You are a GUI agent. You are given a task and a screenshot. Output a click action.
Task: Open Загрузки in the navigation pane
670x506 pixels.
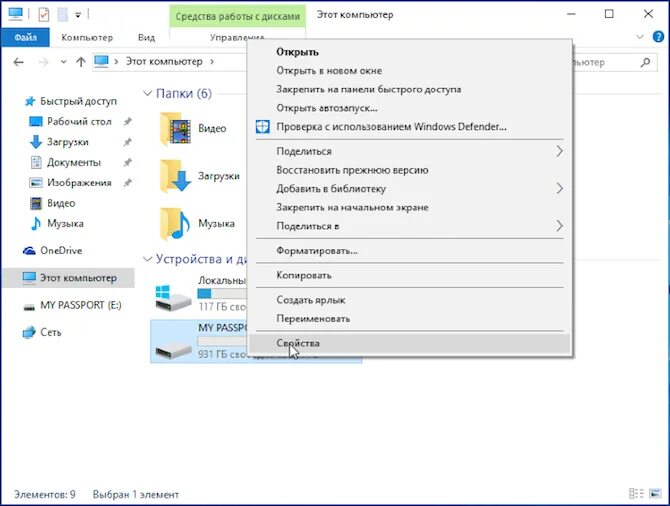click(x=59, y=142)
